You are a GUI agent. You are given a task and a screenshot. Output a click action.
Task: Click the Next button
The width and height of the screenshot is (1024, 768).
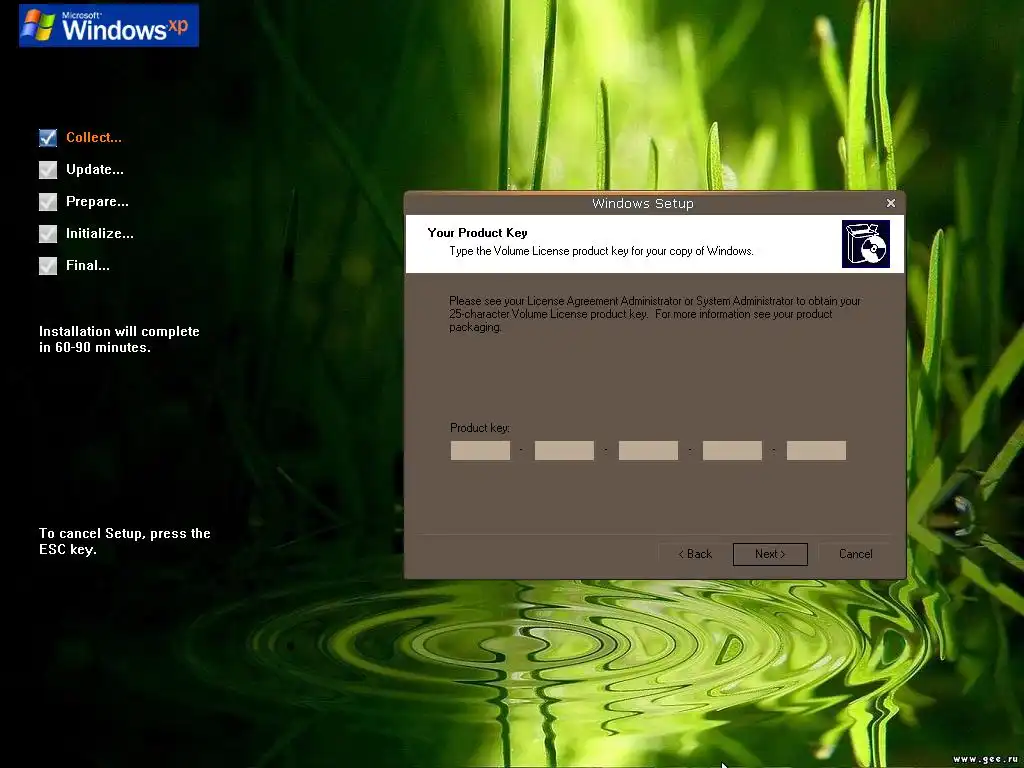(770, 554)
